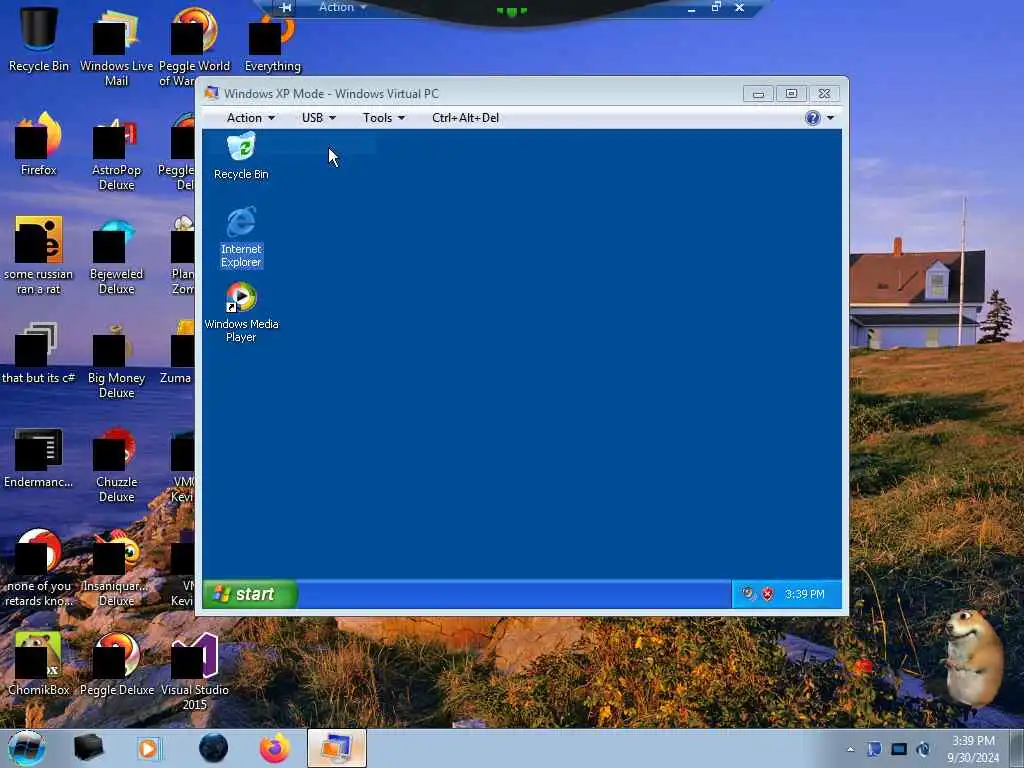
Task: Select the Insaniquar... Deluxe desktop icon
Action: (x=116, y=568)
